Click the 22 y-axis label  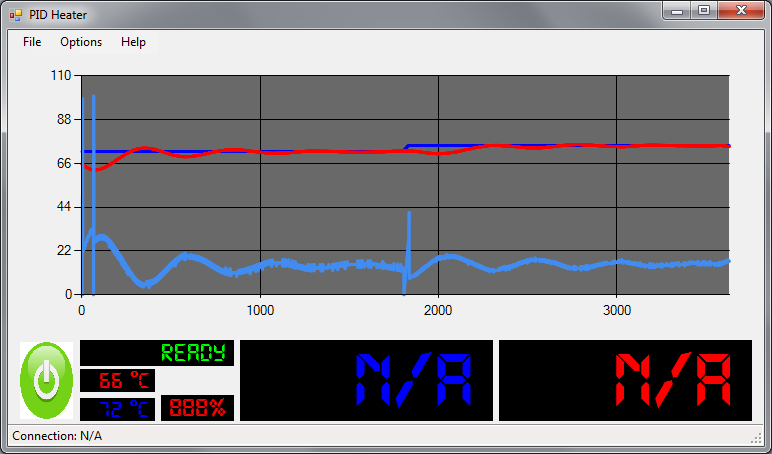pyautogui.click(x=64, y=251)
